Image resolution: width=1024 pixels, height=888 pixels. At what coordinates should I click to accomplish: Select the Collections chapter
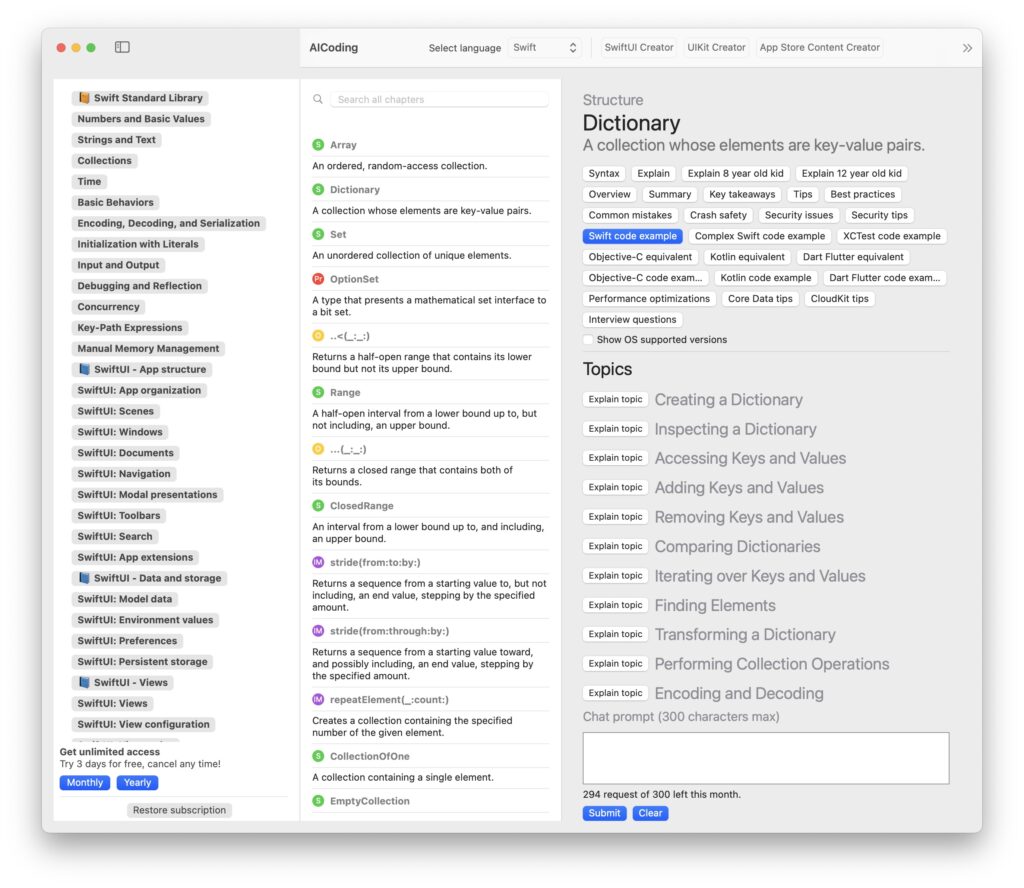(104, 161)
